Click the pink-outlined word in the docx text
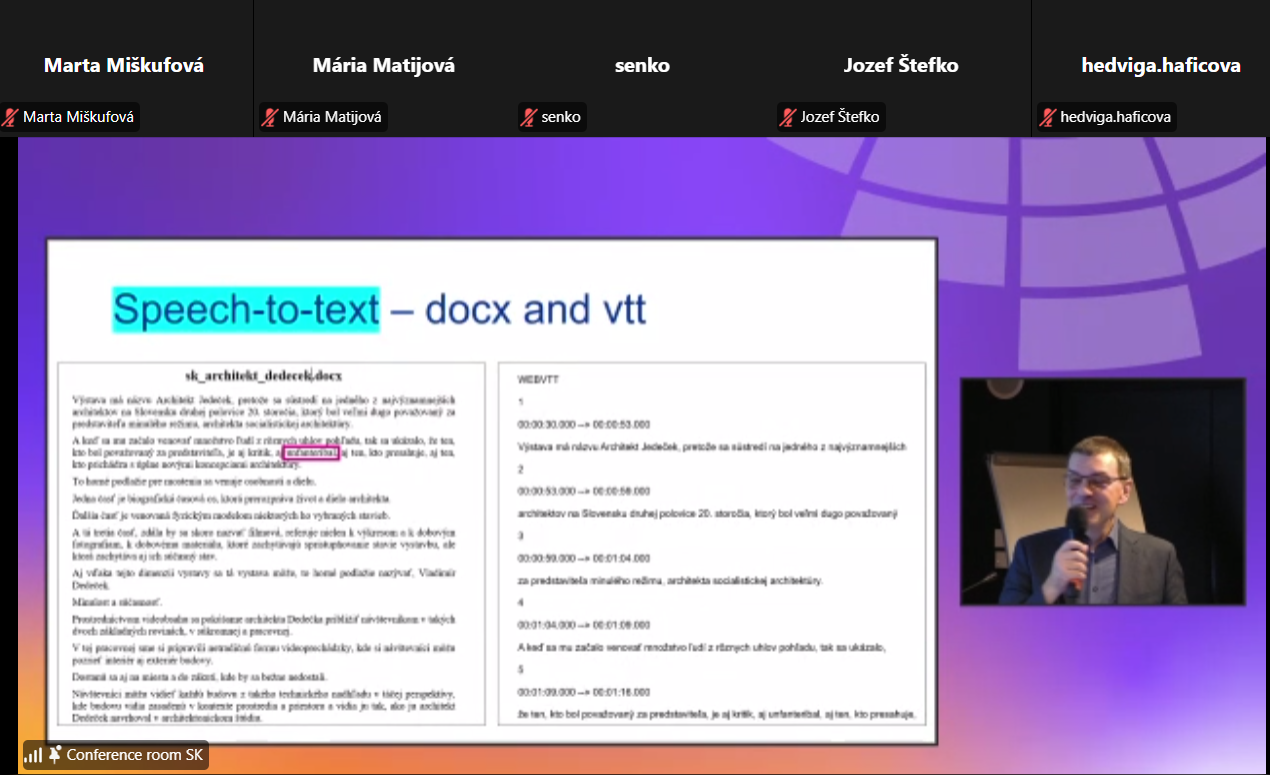The image size is (1270, 775). click(311, 454)
